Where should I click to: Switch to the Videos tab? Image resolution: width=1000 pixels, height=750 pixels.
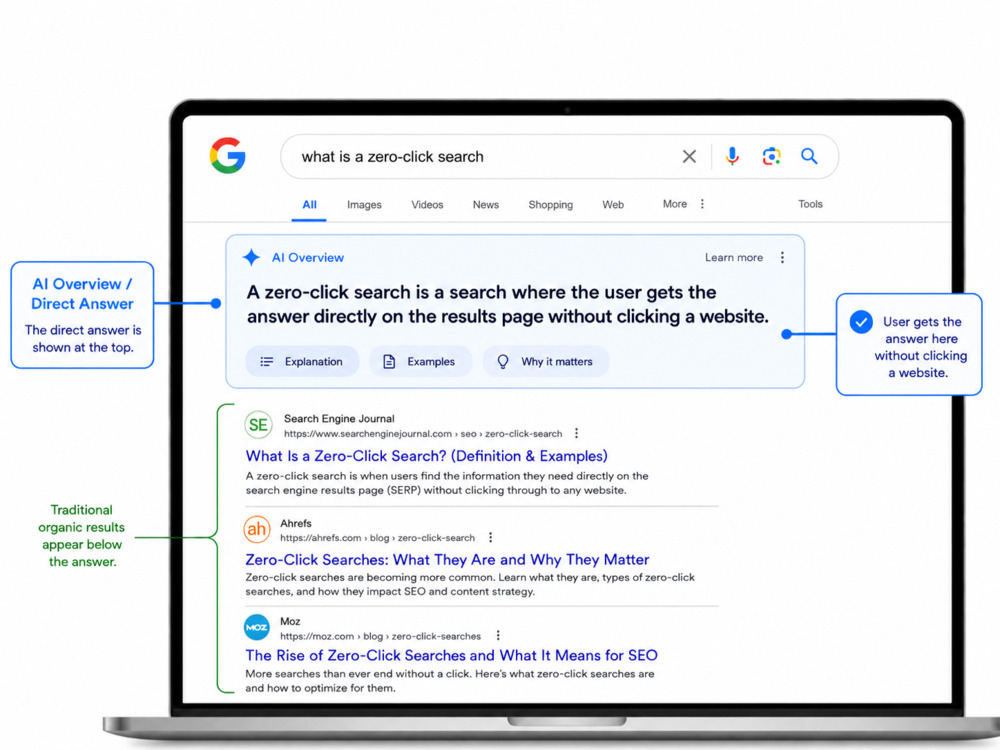427,205
